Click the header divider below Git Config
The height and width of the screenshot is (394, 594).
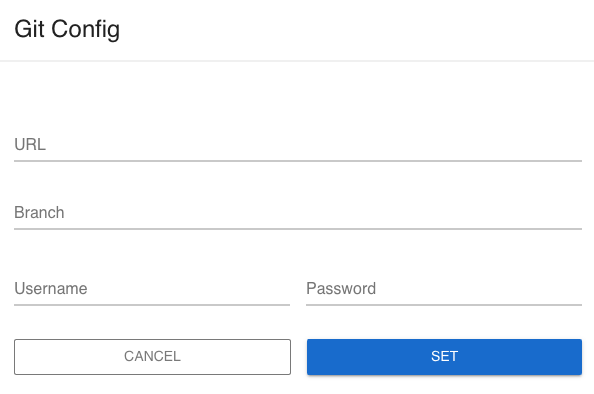(297, 61)
